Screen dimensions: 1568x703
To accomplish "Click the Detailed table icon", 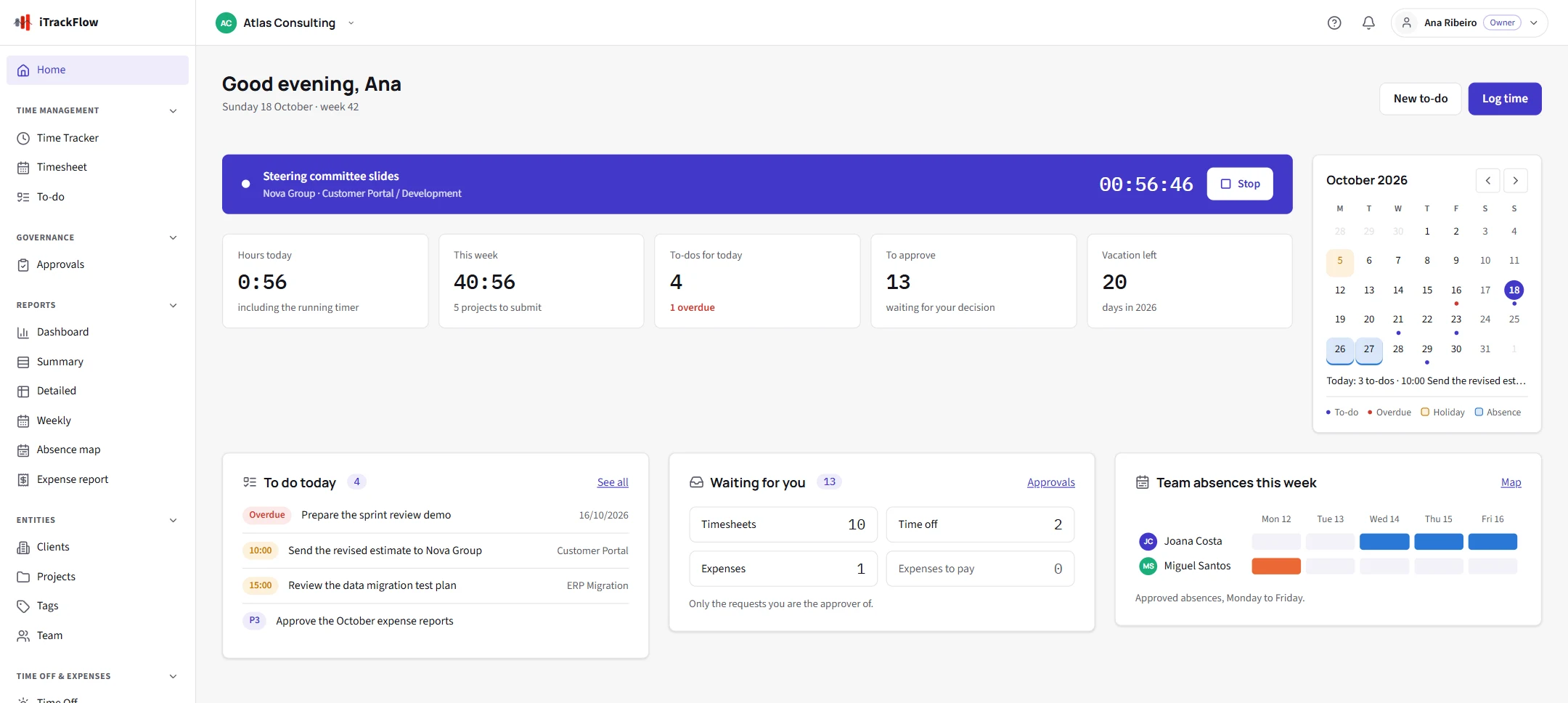I will (x=23, y=391).
